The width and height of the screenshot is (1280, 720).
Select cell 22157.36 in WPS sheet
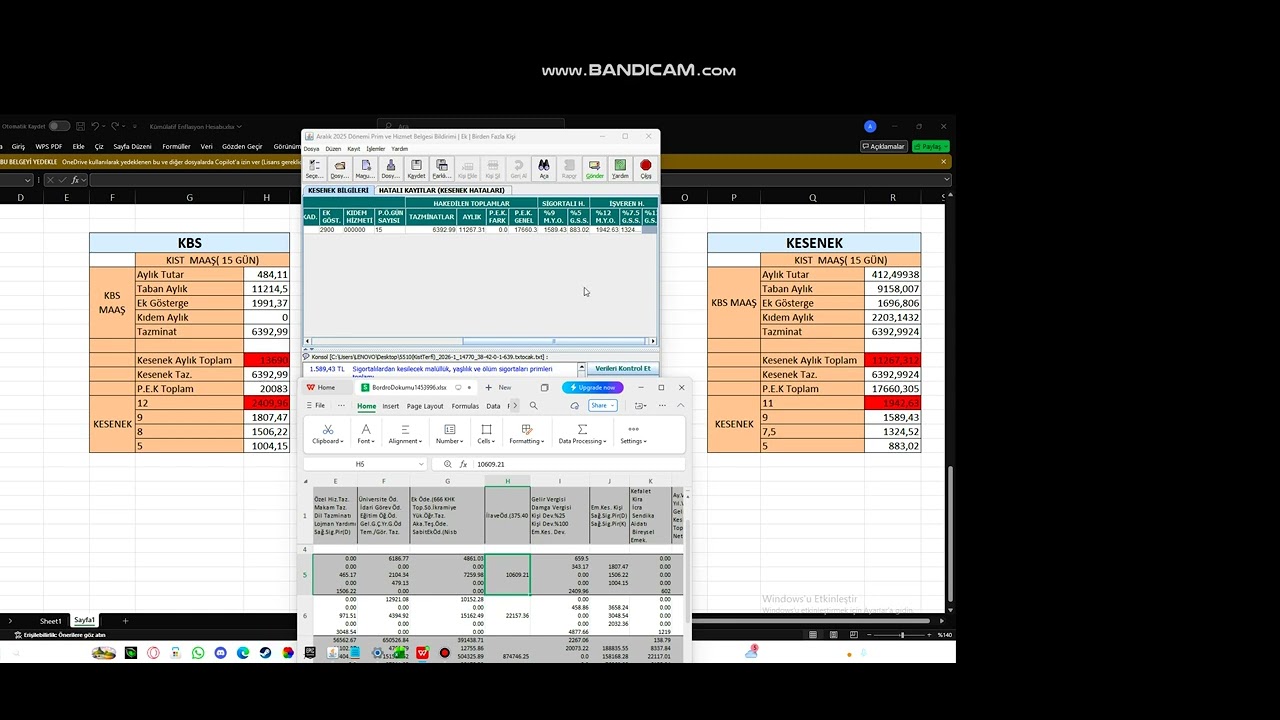pyautogui.click(x=507, y=615)
